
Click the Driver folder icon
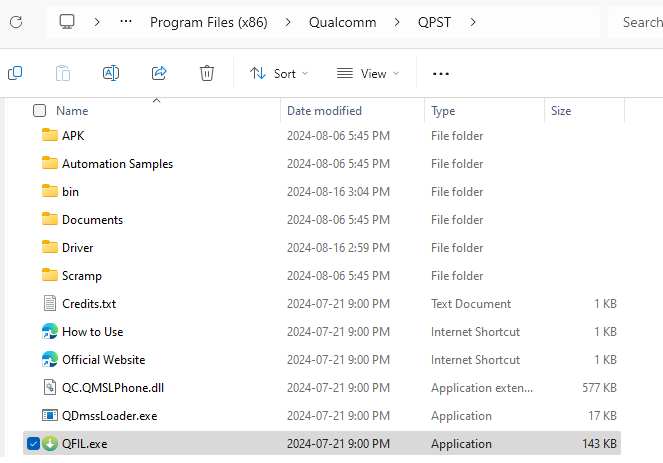tap(50, 247)
